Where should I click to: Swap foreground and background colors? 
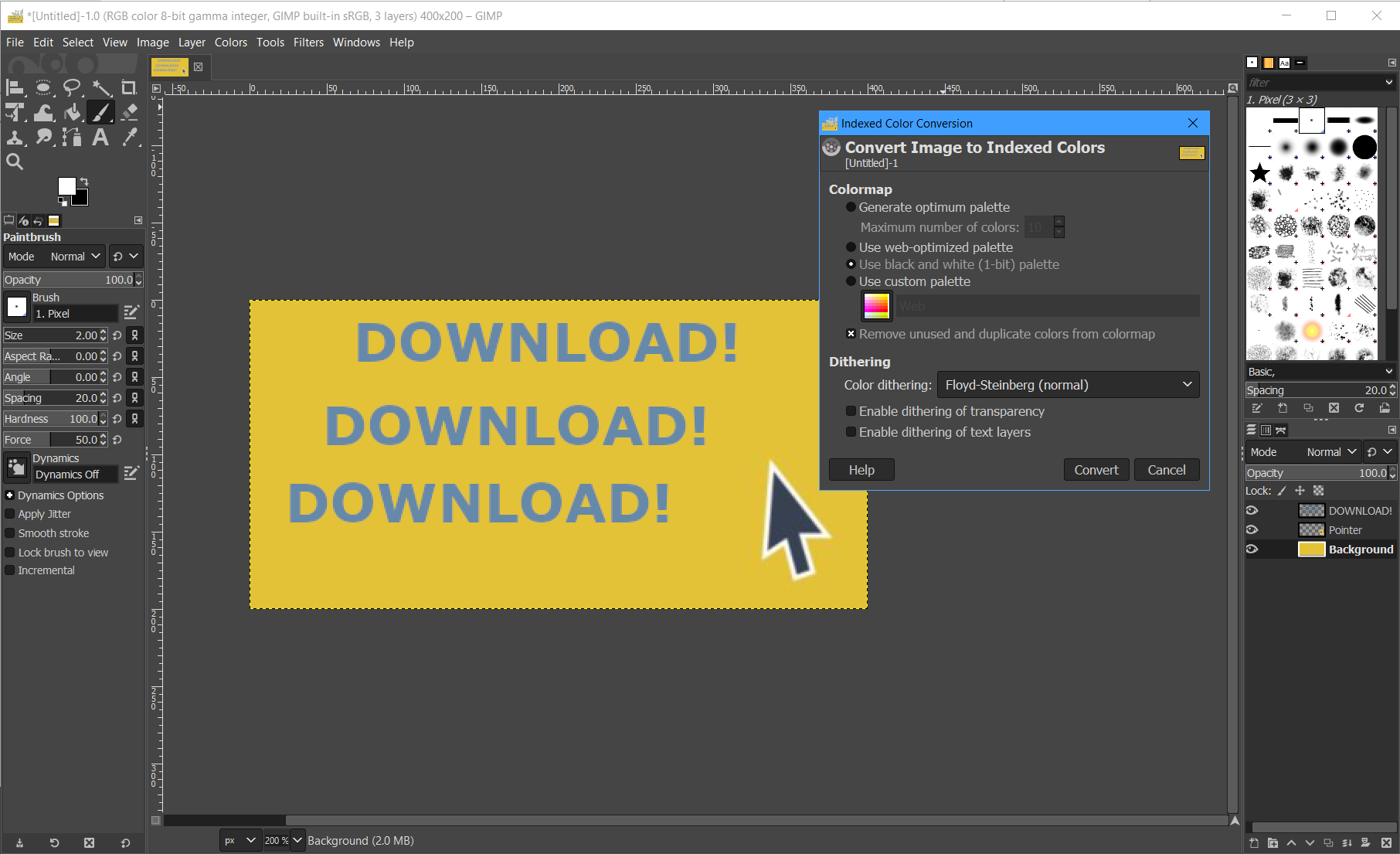(83, 182)
